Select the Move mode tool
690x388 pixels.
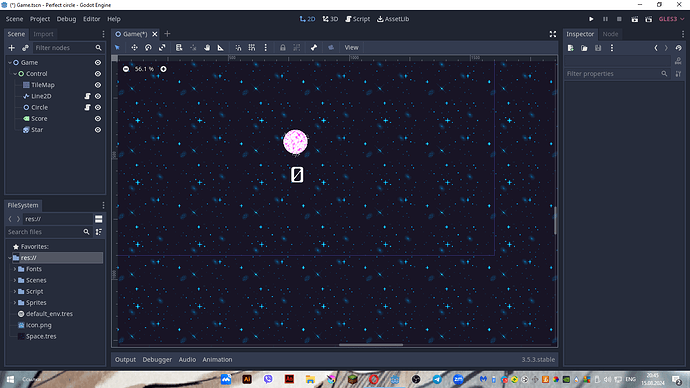134,48
